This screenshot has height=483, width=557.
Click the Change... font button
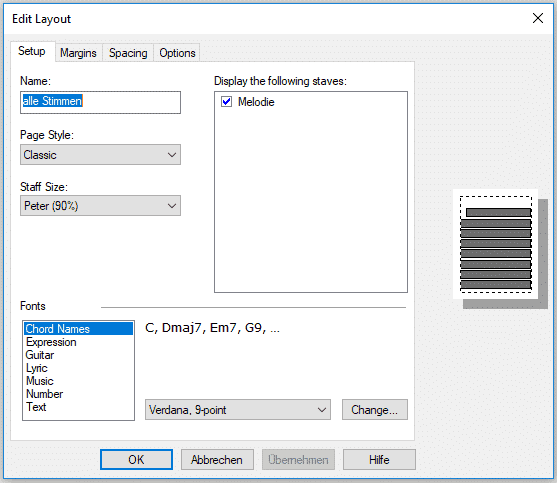tap(375, 410)
